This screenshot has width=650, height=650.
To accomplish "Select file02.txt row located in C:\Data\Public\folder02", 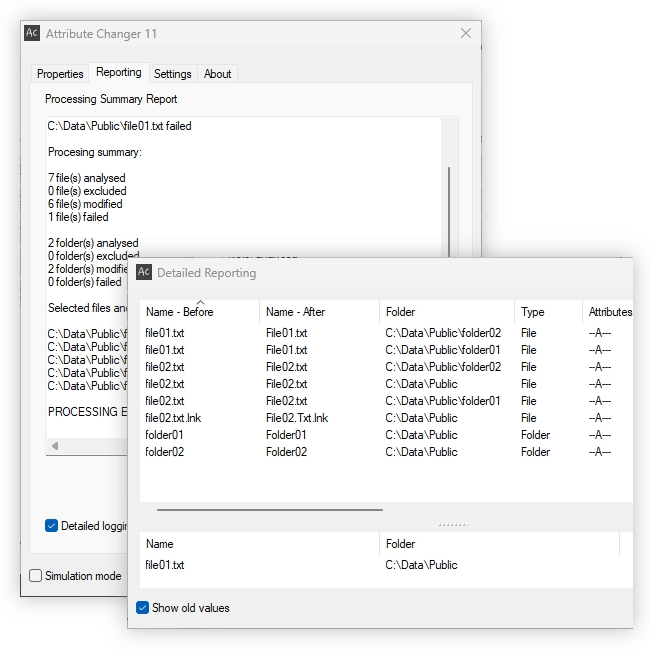I will pos(386,367).
